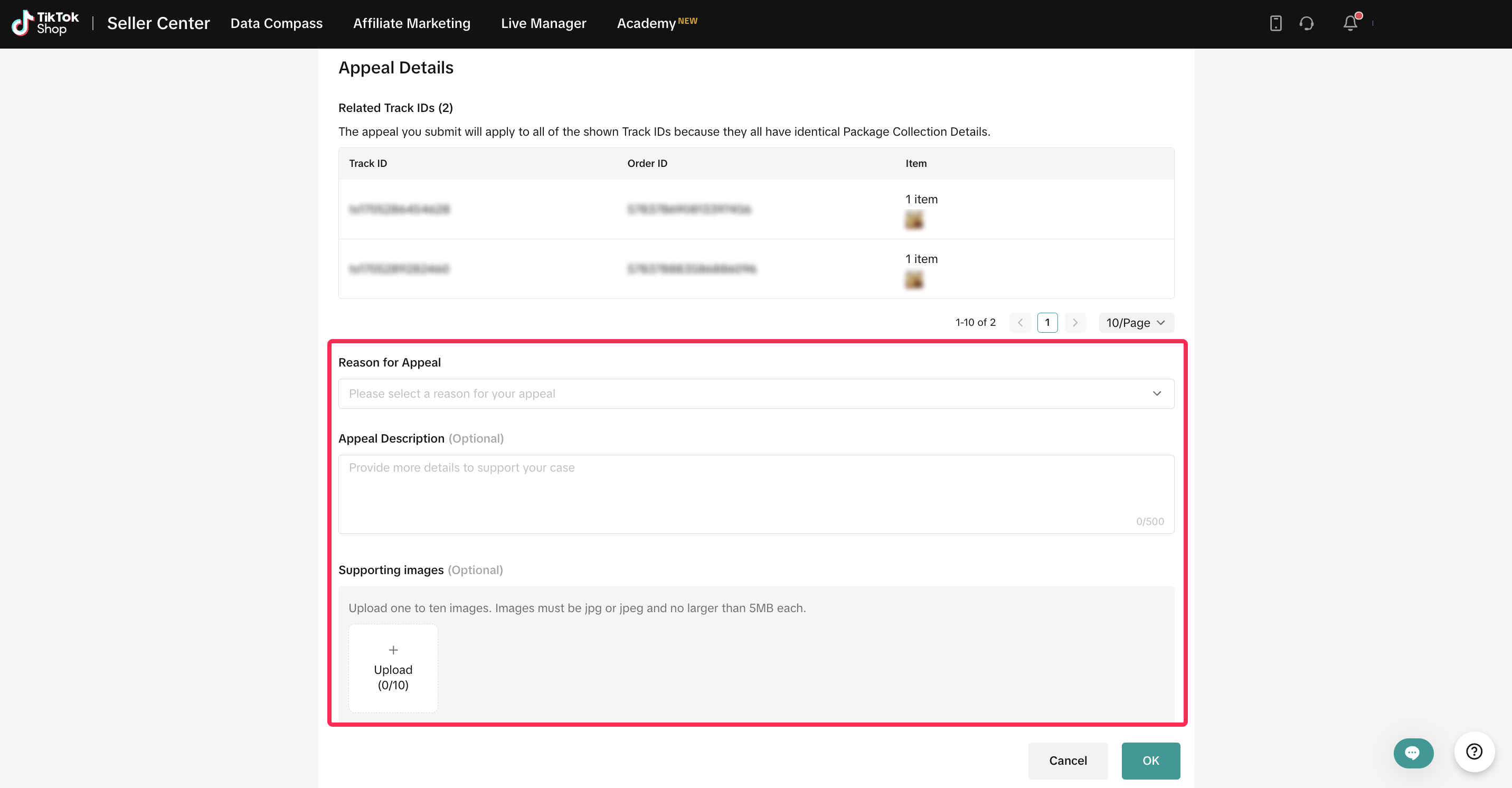Go to previous page arrow
Screen dimensions: 1512x788
(1020, 322)
